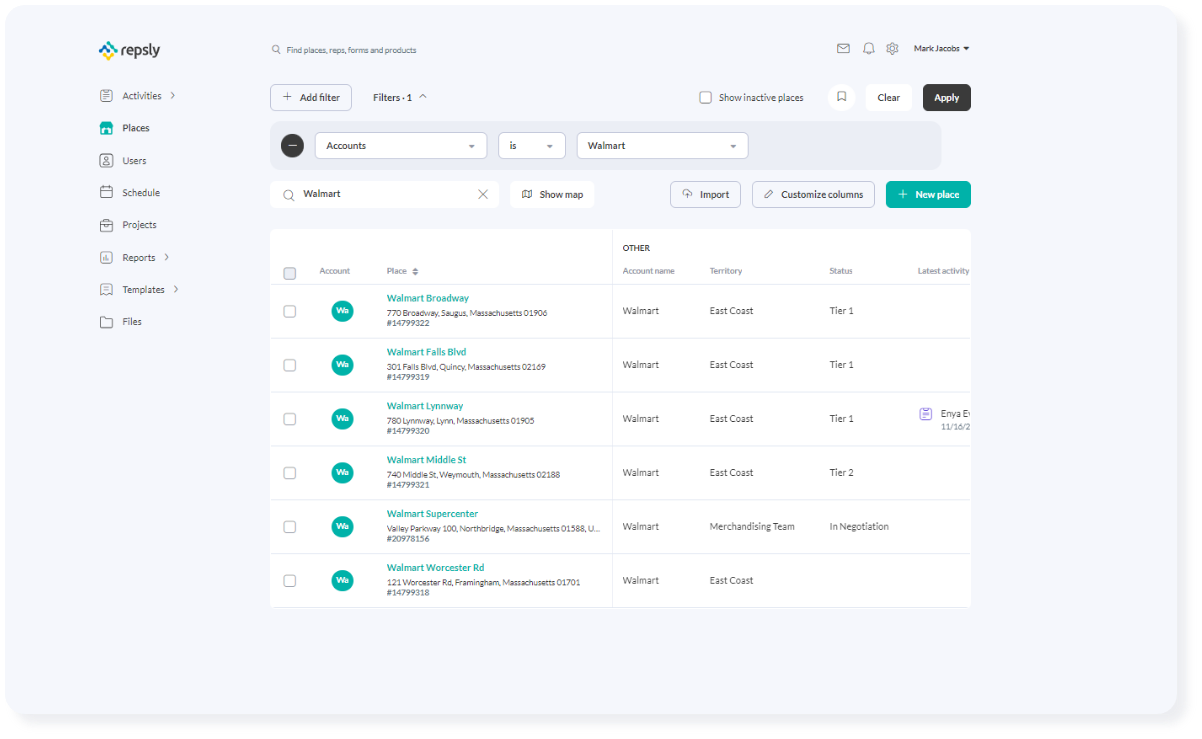This screenshot has width=1202, height=739.
Task: Sort by the Place column arrows
Action: 415,271
